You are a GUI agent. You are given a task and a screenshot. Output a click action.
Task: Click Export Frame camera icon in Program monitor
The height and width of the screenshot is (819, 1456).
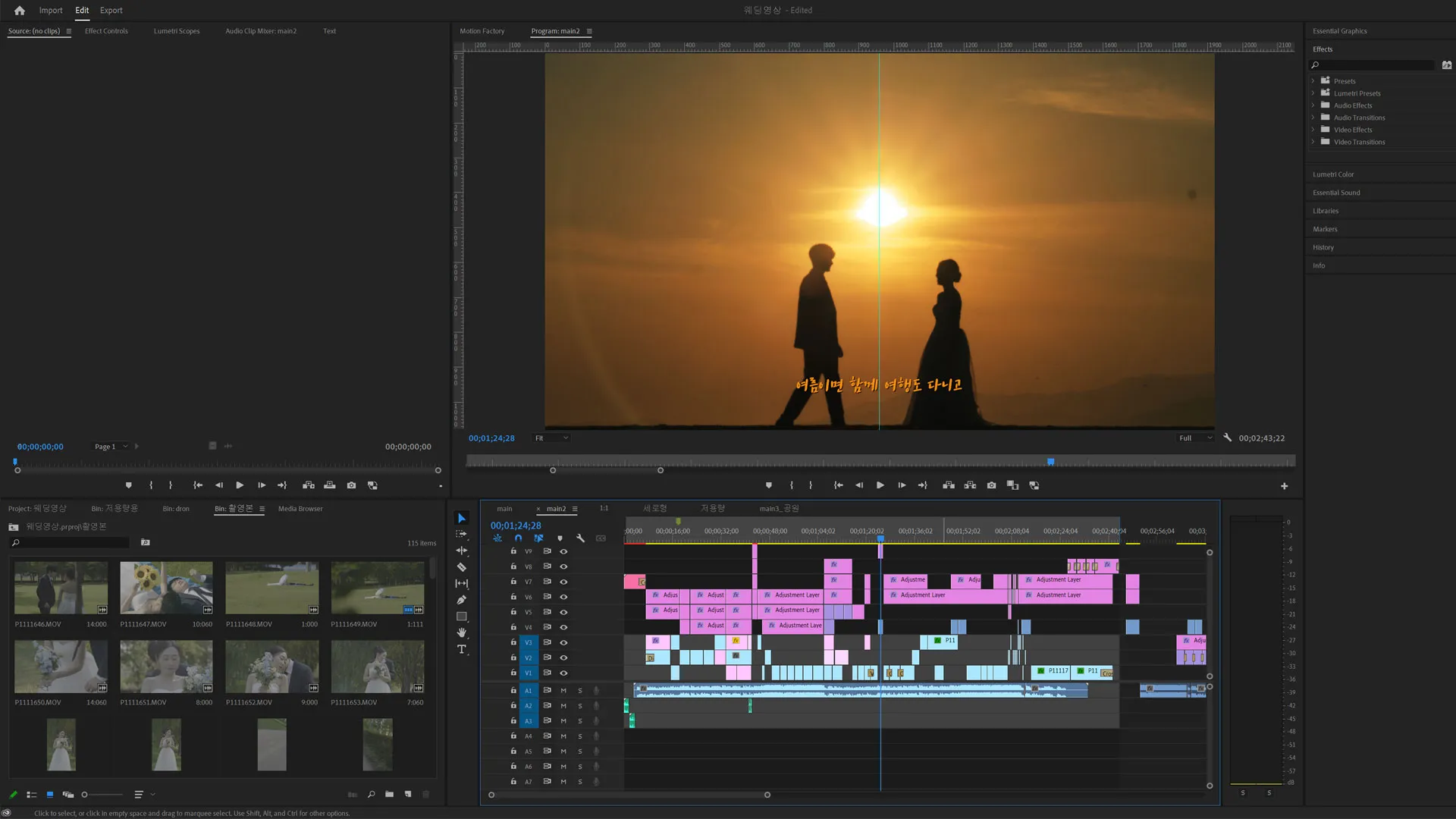tap(991, 485)
